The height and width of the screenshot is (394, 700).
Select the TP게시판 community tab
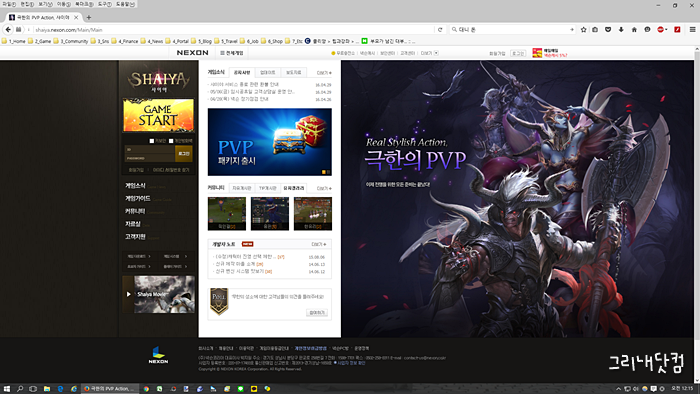click(x=268, y=188)
